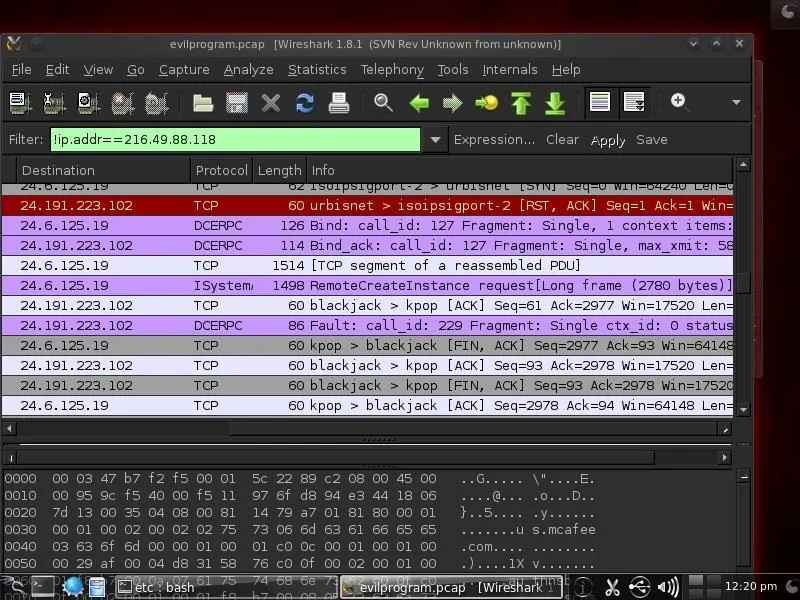The height and width of the screenshot is (600, 800).
Task: Toggle auto scroll in live capture
Action: coord(634,102)
